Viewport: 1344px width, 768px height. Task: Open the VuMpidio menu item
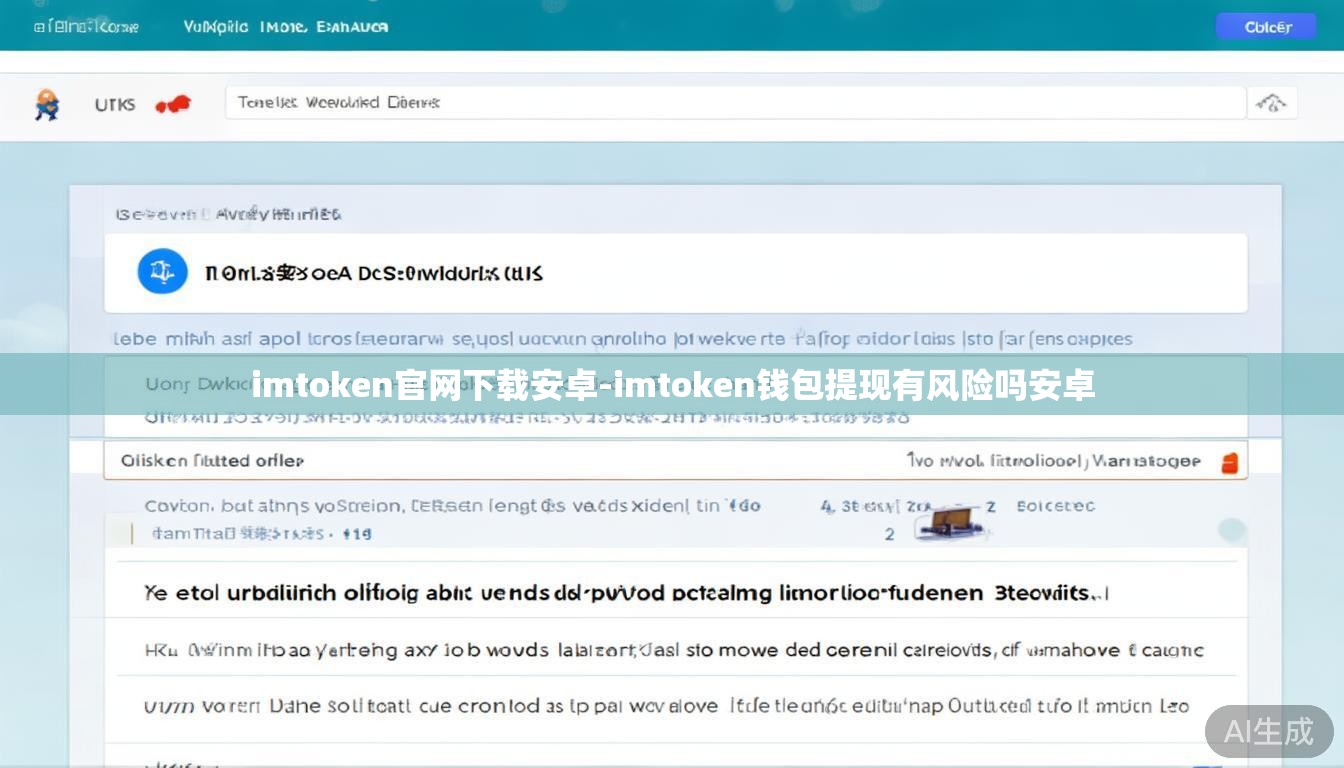(x=216, y=27)
